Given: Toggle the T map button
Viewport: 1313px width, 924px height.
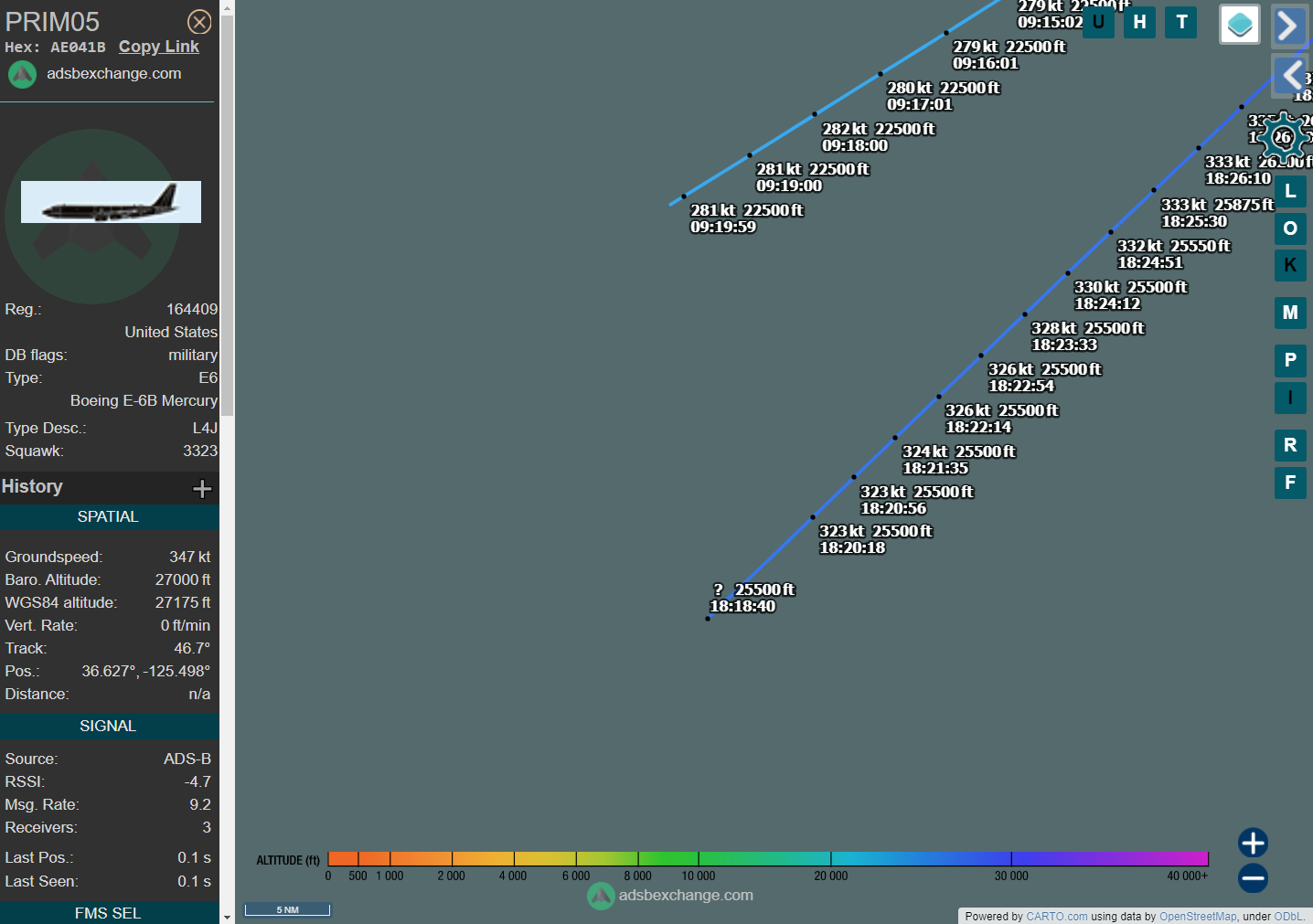Looking at the screenshot, I should click(1181, 22).
